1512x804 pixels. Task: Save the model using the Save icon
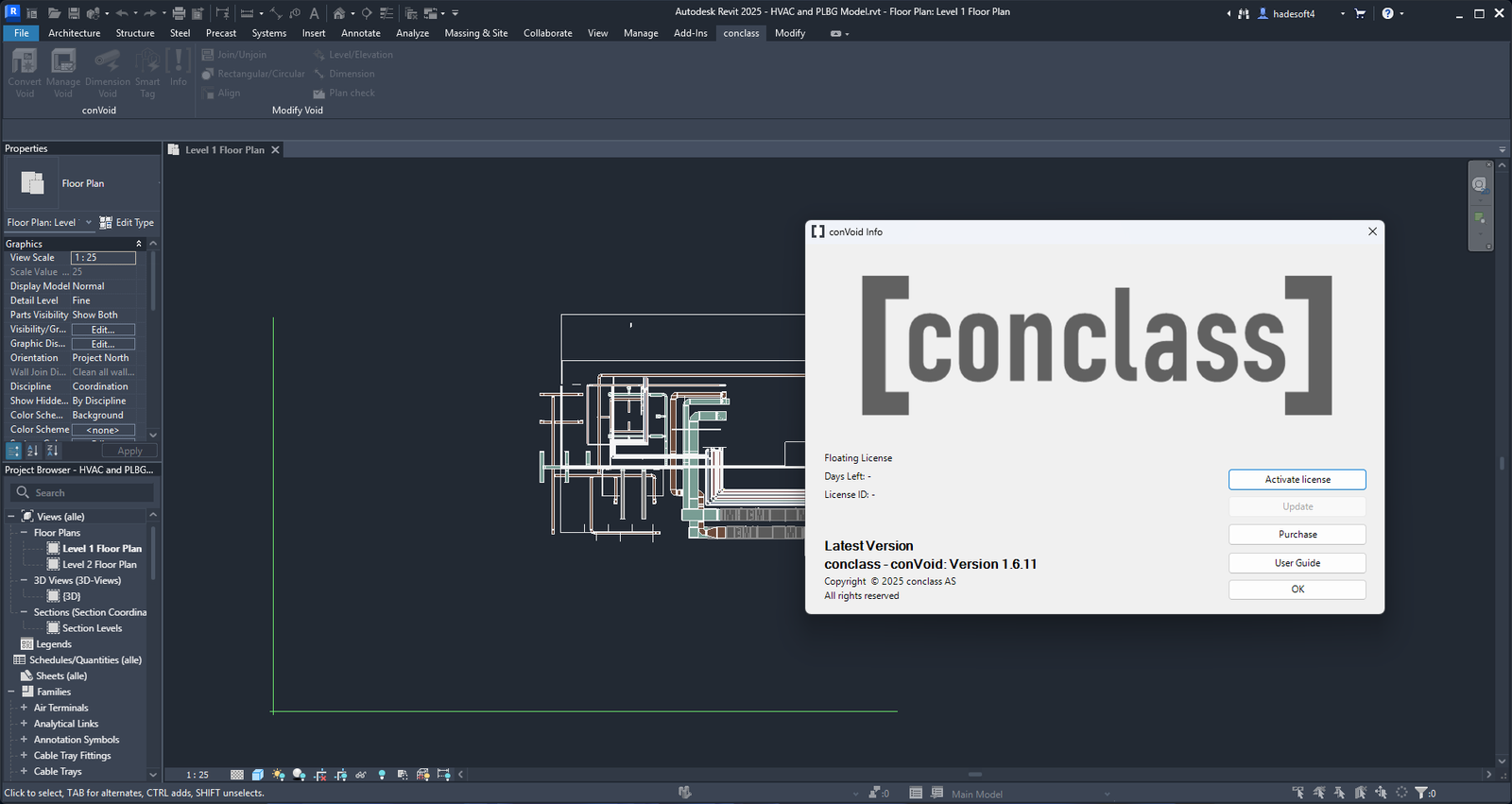coord(74,13)
